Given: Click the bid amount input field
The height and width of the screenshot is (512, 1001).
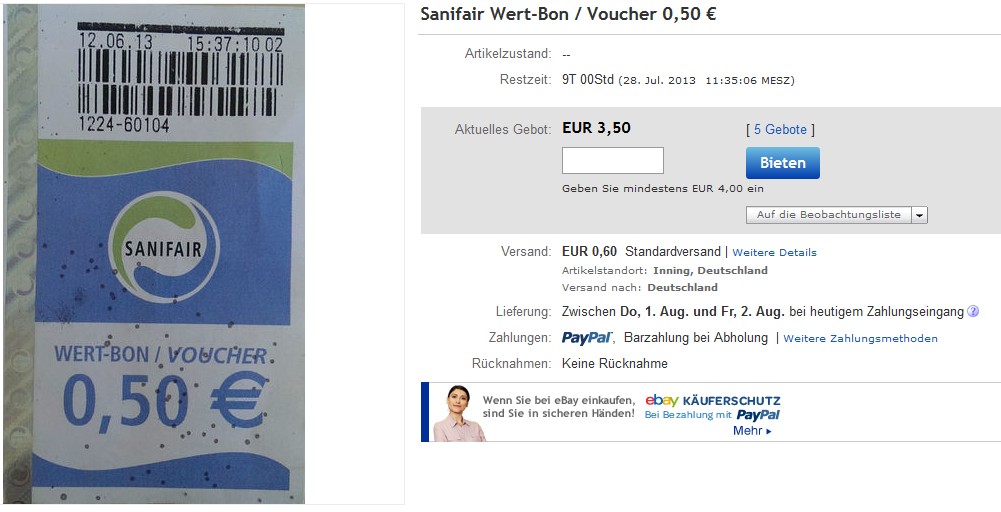Looking at the screenshot, I should click(613, 160).
